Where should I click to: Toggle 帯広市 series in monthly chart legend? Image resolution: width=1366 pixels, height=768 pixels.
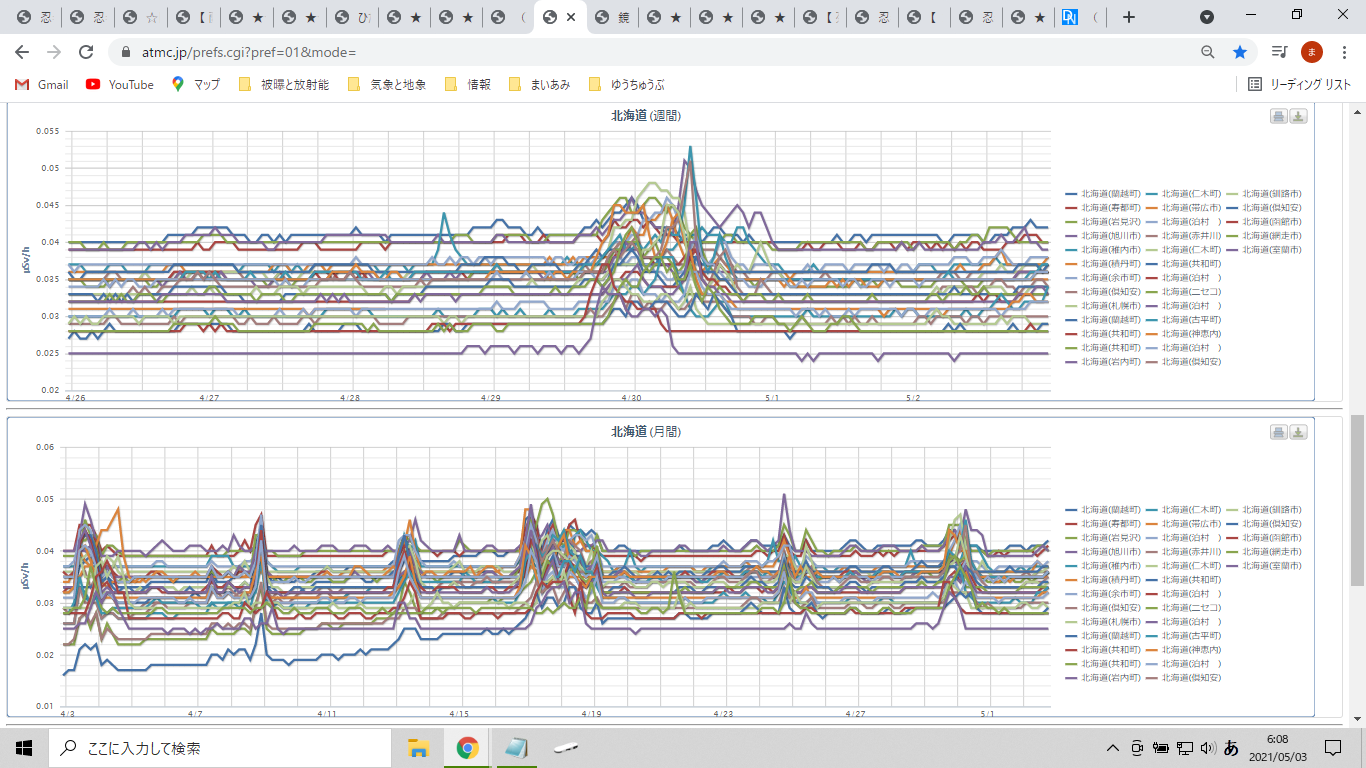1183,524
